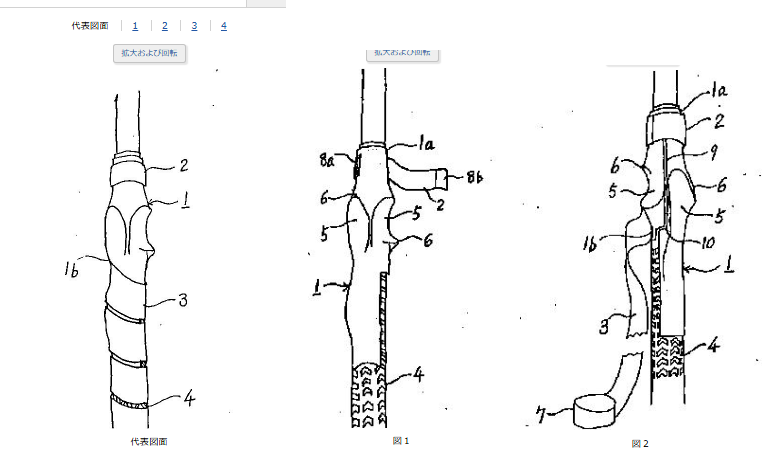Select the 代表図面 tab label at top
This screenshot has height=457, width=780.
(x=90, y=26)
